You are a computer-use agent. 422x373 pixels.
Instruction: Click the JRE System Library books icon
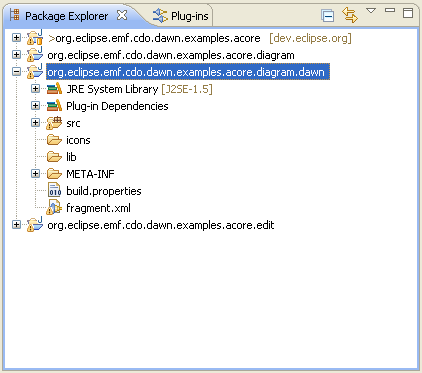54,88
